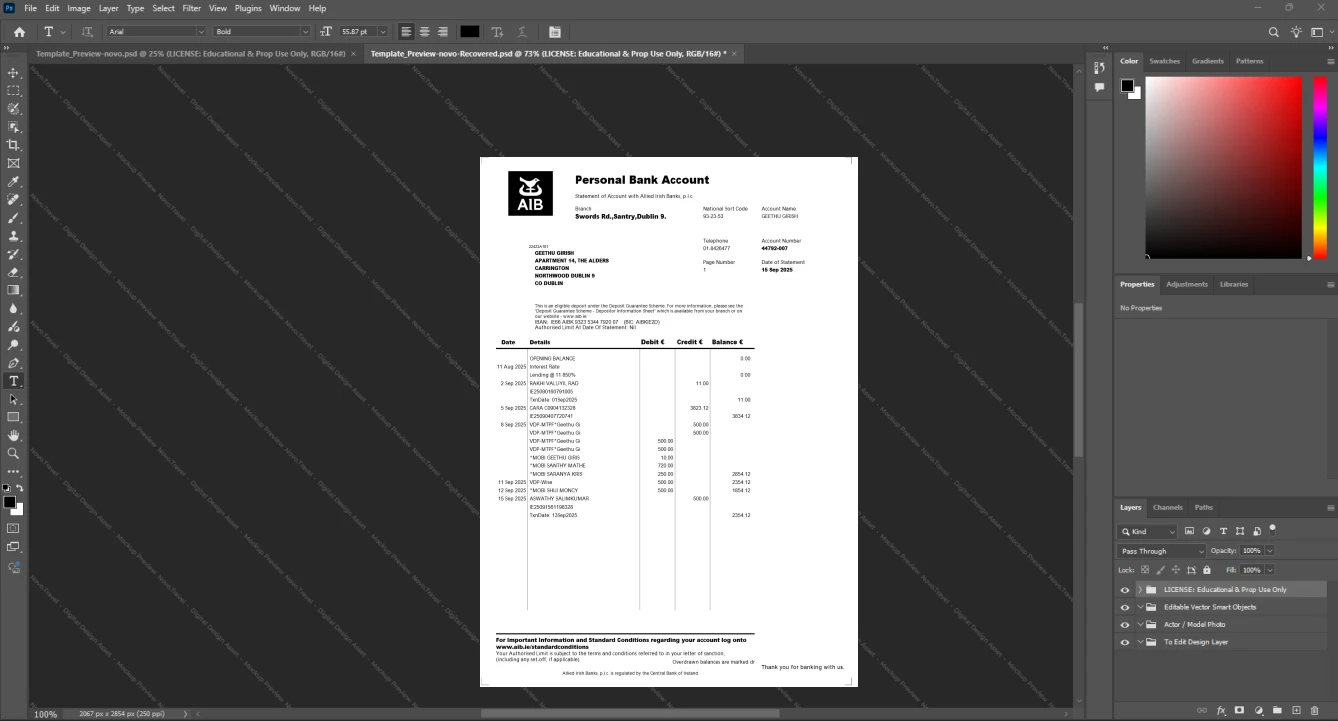Toggle lock all padlock icon
Image resolution: width=1338 pixels, height=721 pixels.
(x=1207, y=570)
